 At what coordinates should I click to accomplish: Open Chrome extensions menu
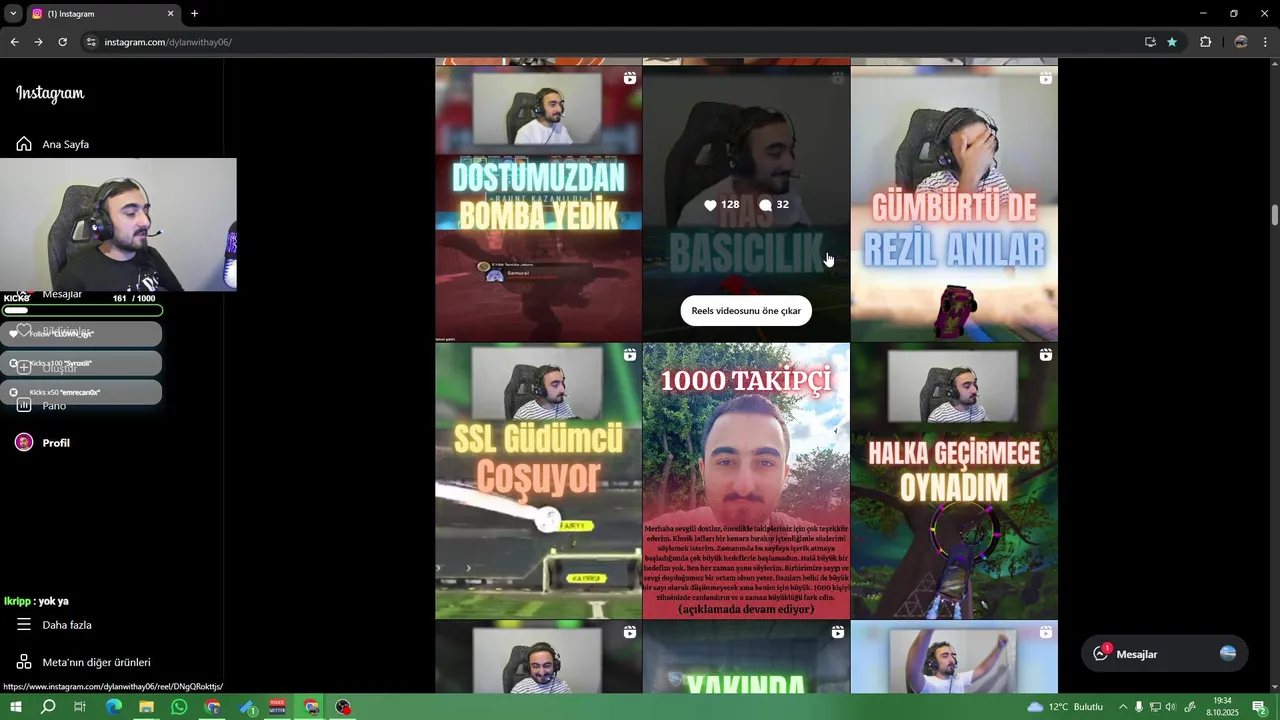coord(1205,42)
